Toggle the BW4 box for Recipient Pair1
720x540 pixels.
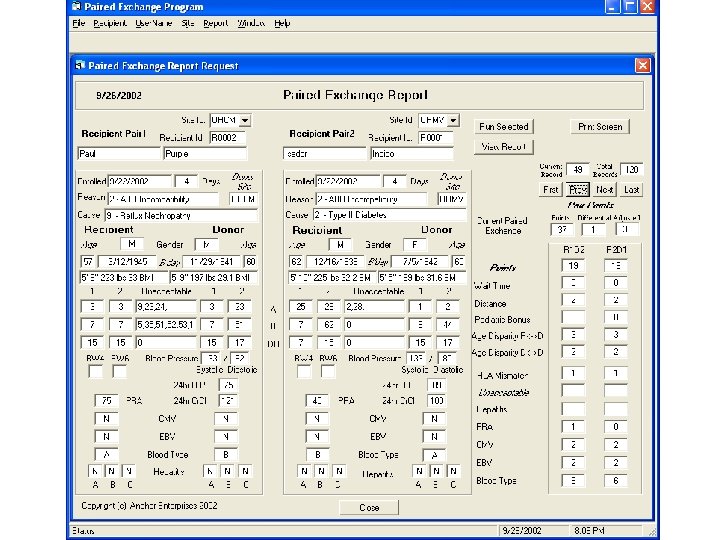[95, 372]
